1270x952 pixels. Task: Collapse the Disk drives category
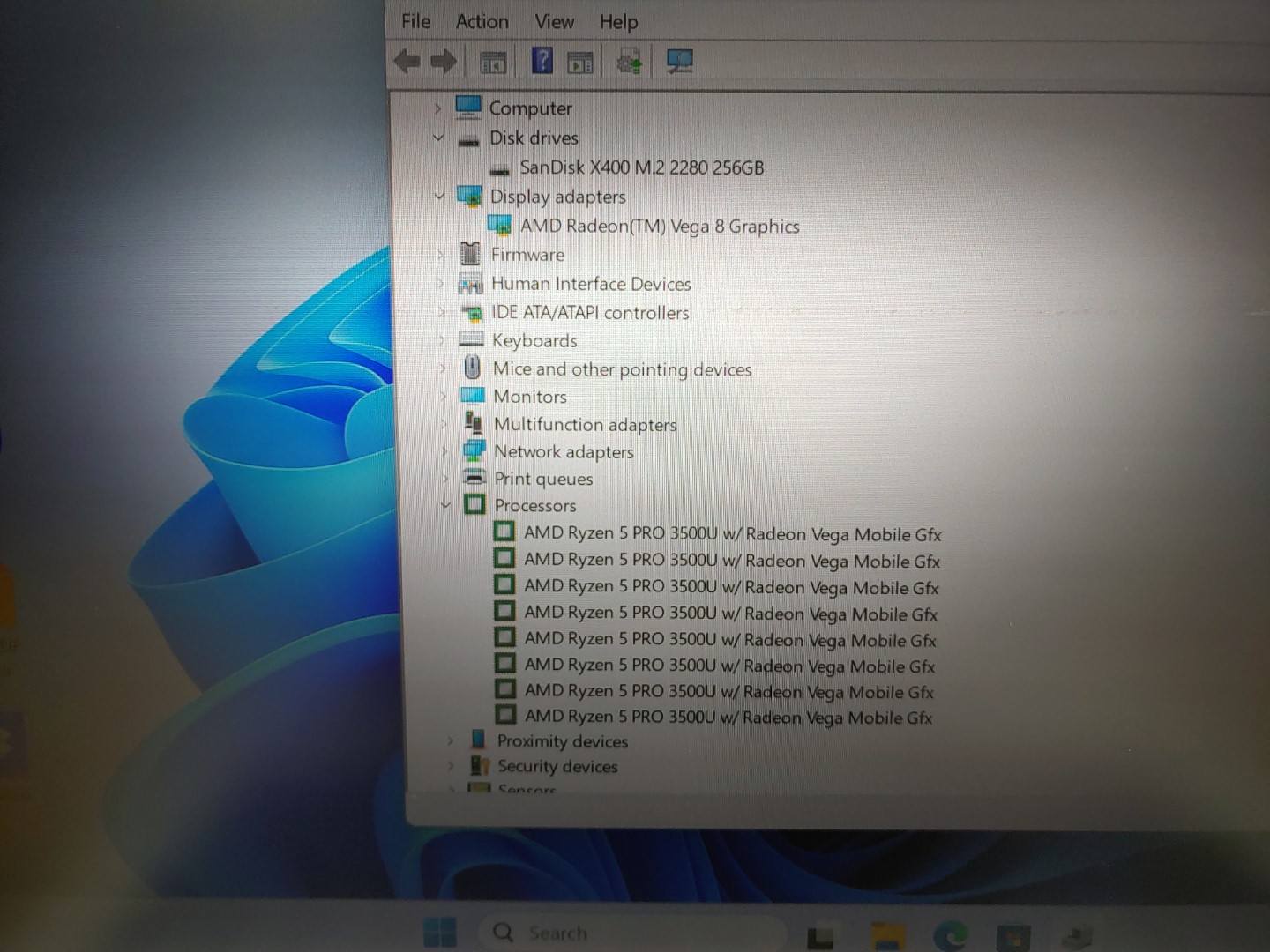[438, 138]
